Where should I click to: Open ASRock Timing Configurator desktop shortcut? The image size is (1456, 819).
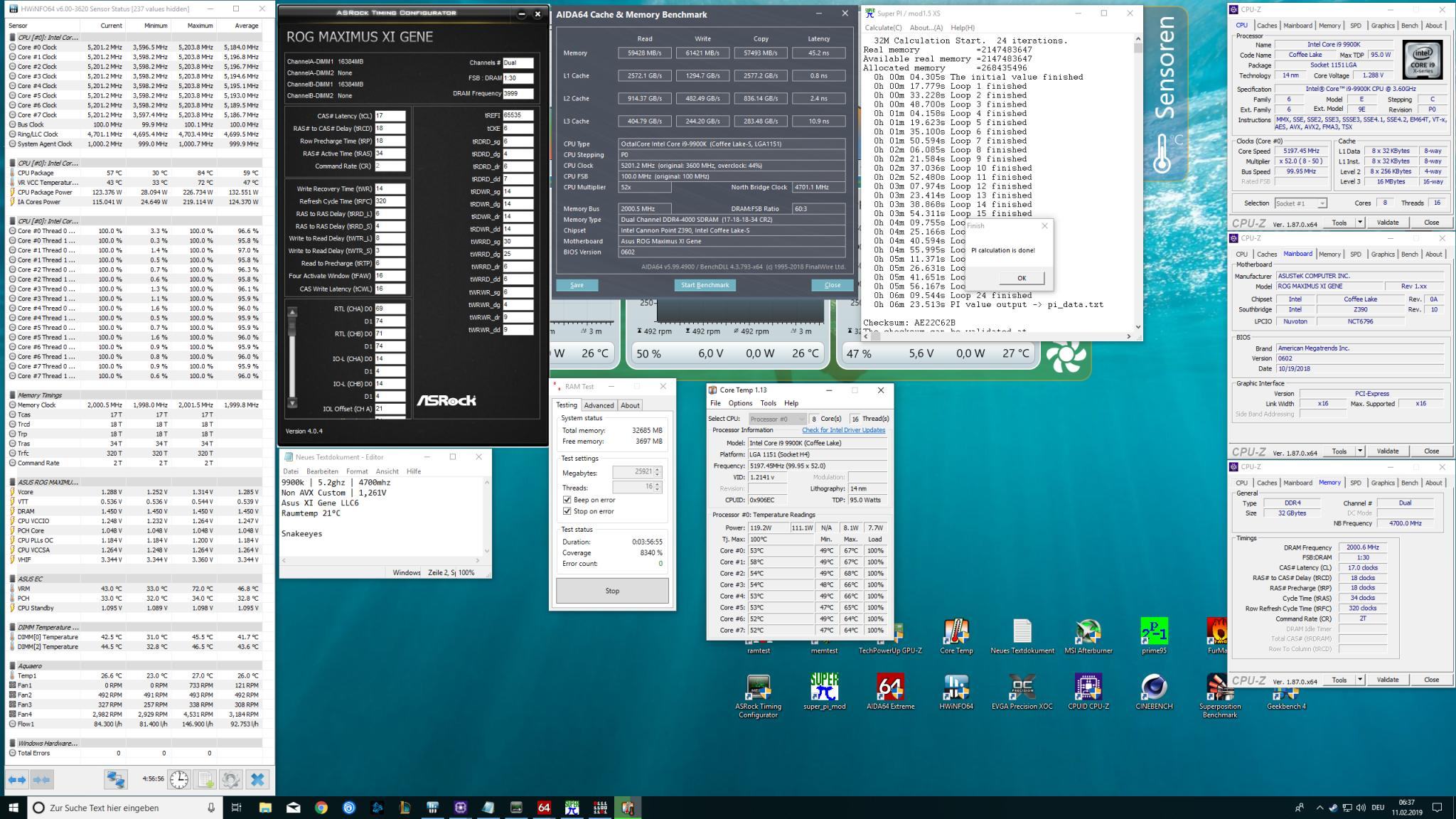758,695
